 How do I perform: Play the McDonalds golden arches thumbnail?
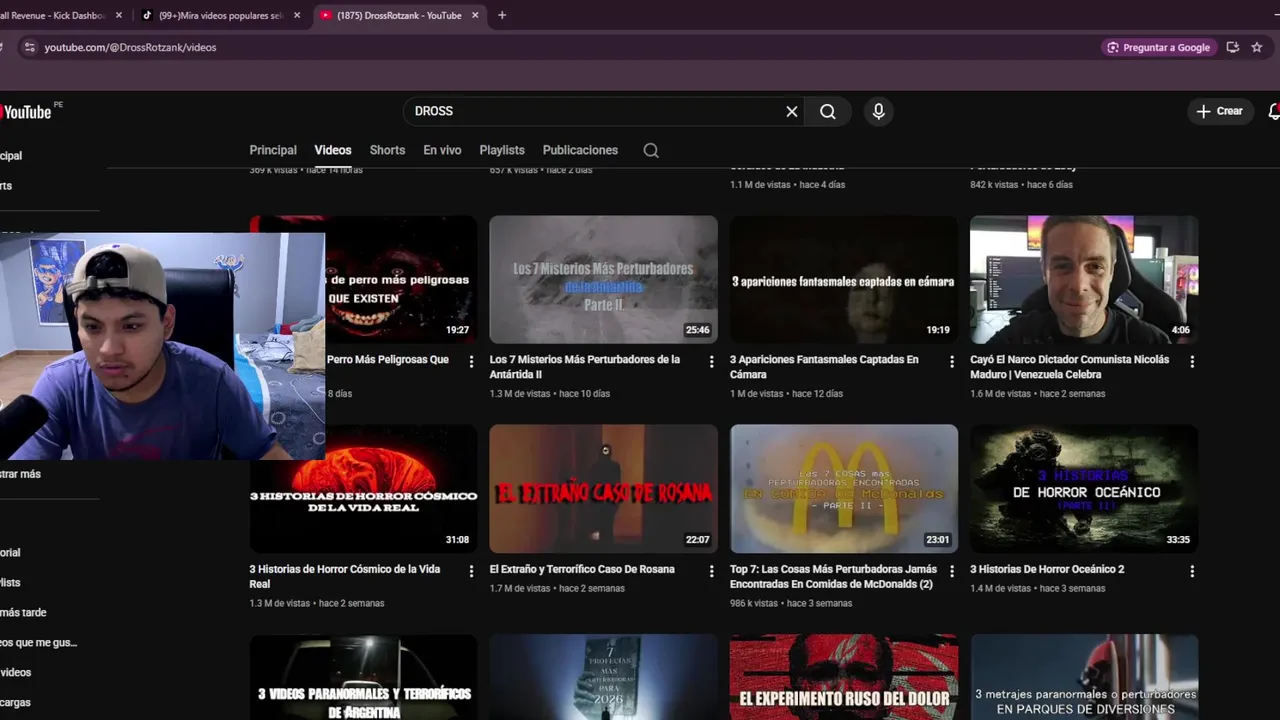[843, 489]
